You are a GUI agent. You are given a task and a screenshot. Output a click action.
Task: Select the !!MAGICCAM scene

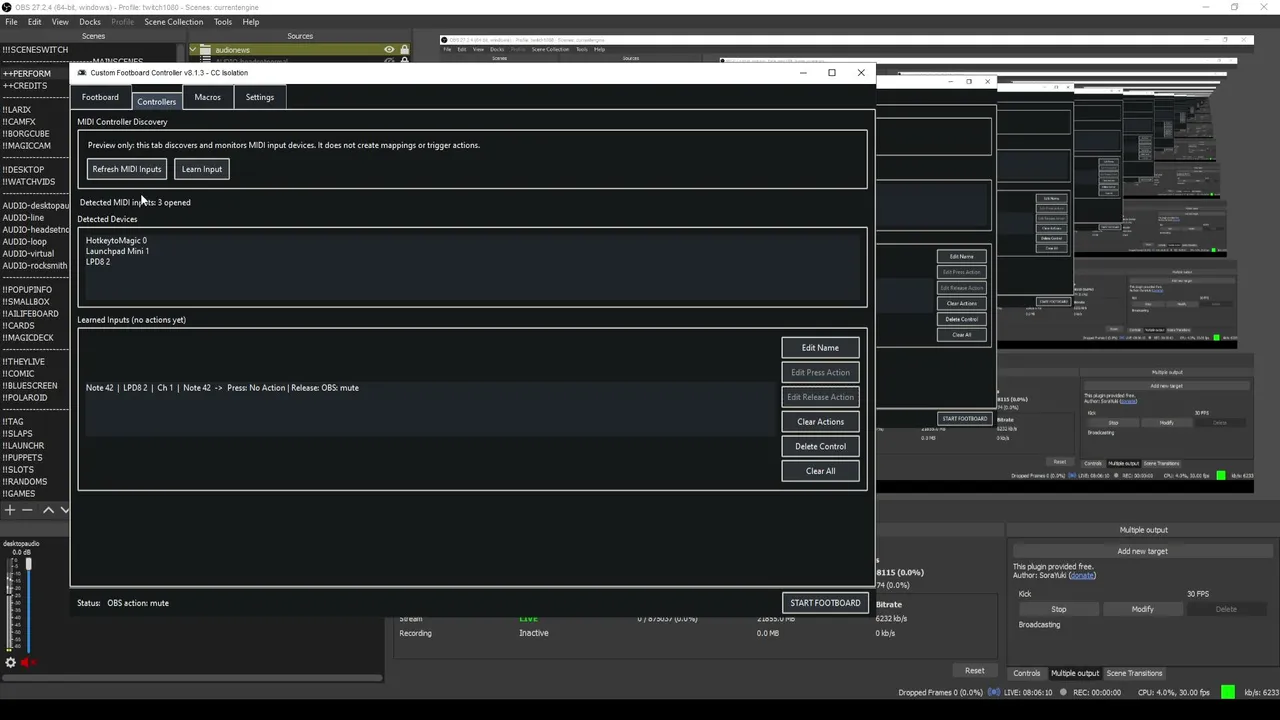[26, 146]
